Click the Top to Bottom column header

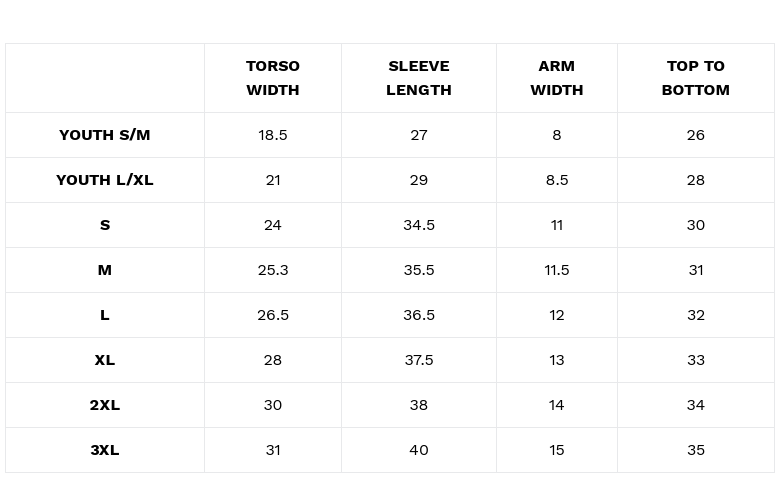696,78
